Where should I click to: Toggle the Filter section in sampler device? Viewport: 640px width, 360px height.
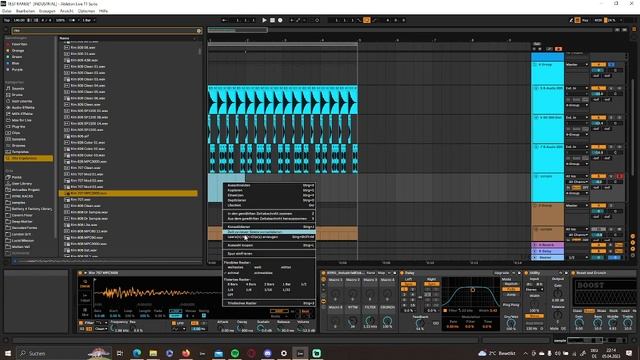(x=81, y=323)
